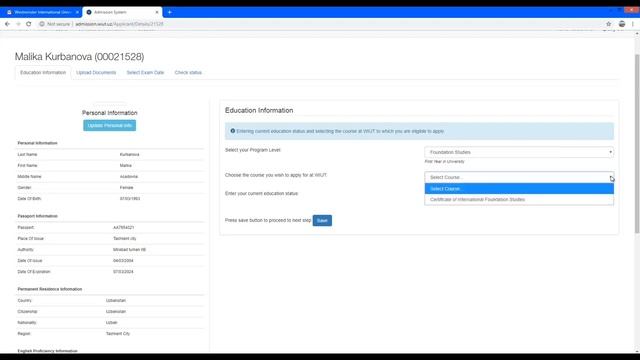The height and width of the screenshot is (360, 640).
Task: Open the Check status tab
Action: [188, 73]
